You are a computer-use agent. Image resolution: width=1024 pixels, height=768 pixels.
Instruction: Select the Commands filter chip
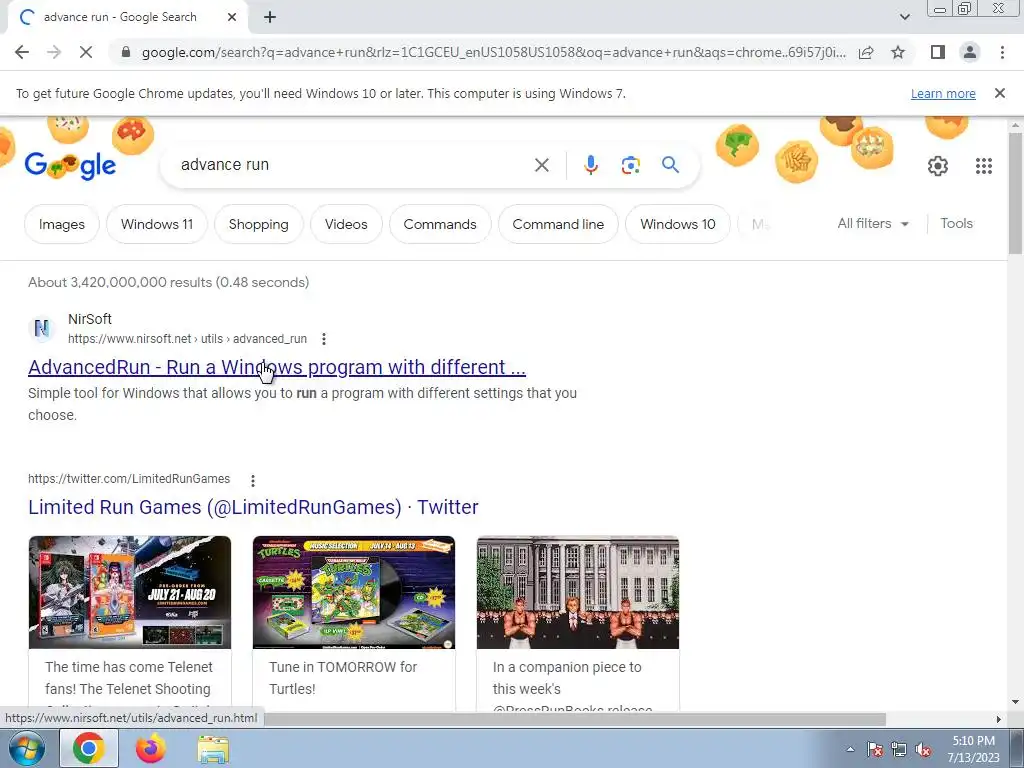[440, 224]
